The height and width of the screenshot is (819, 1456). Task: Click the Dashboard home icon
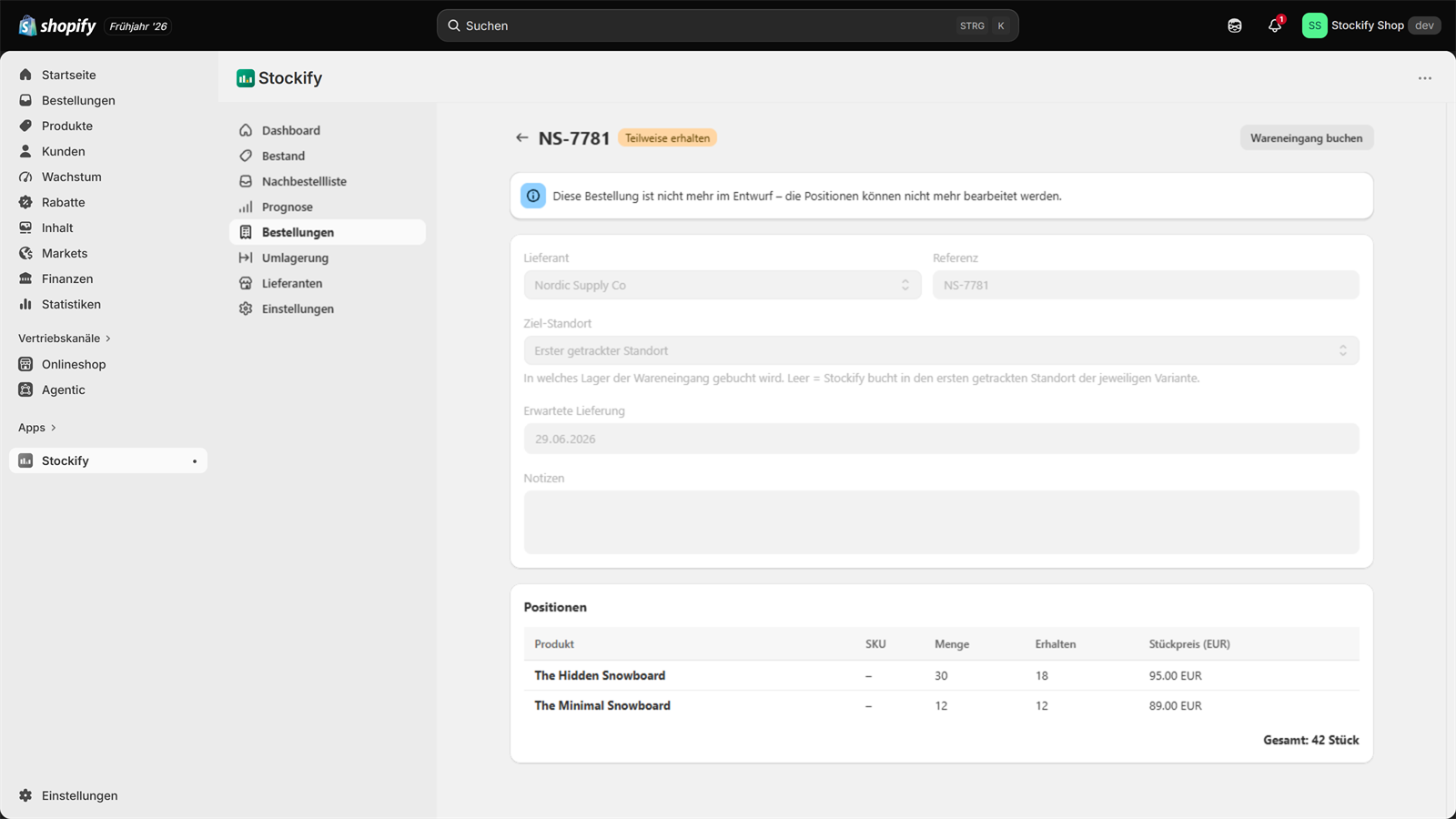(246, 130)
